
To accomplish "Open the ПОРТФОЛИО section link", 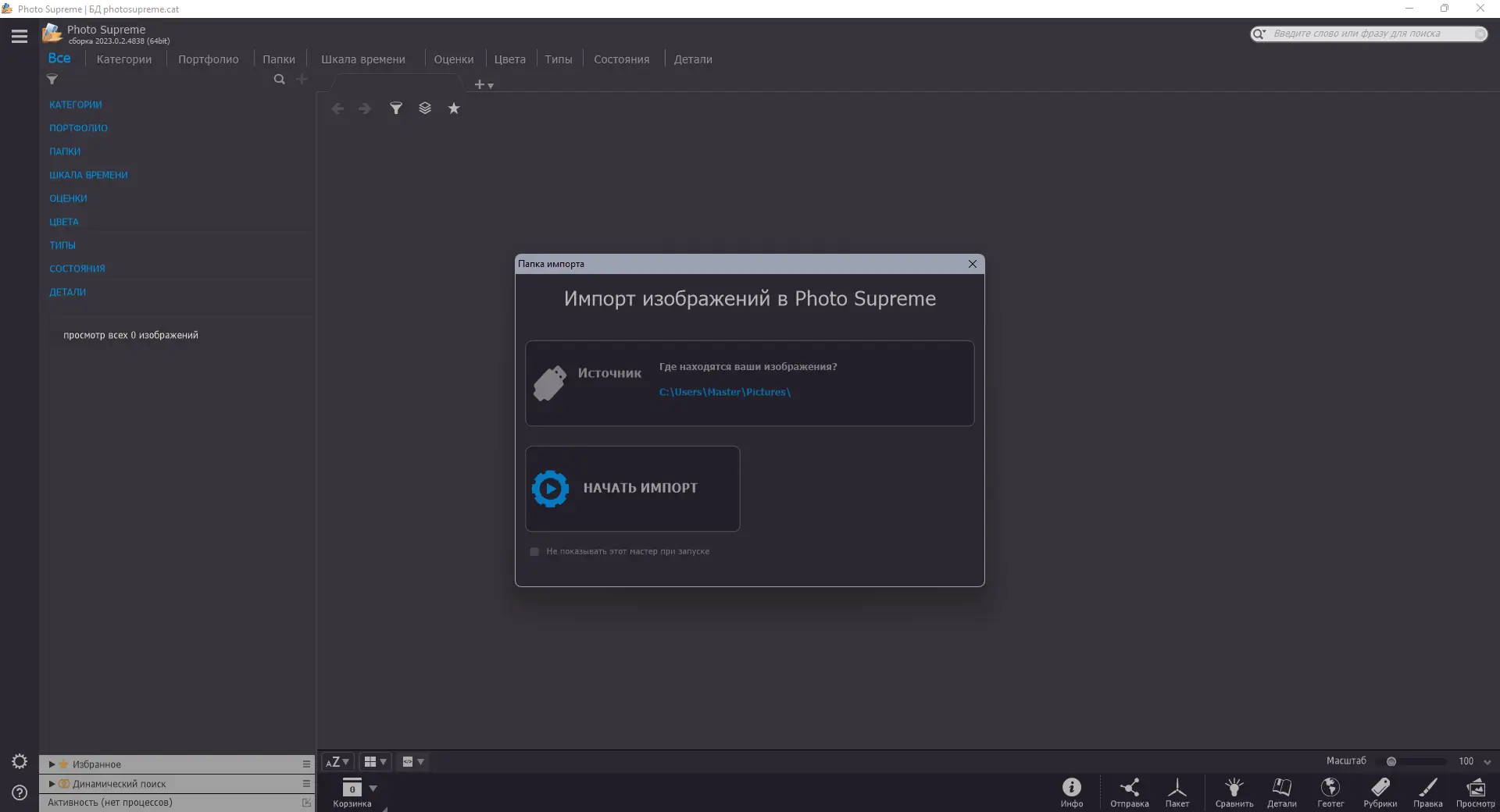I will pos(79,128).
